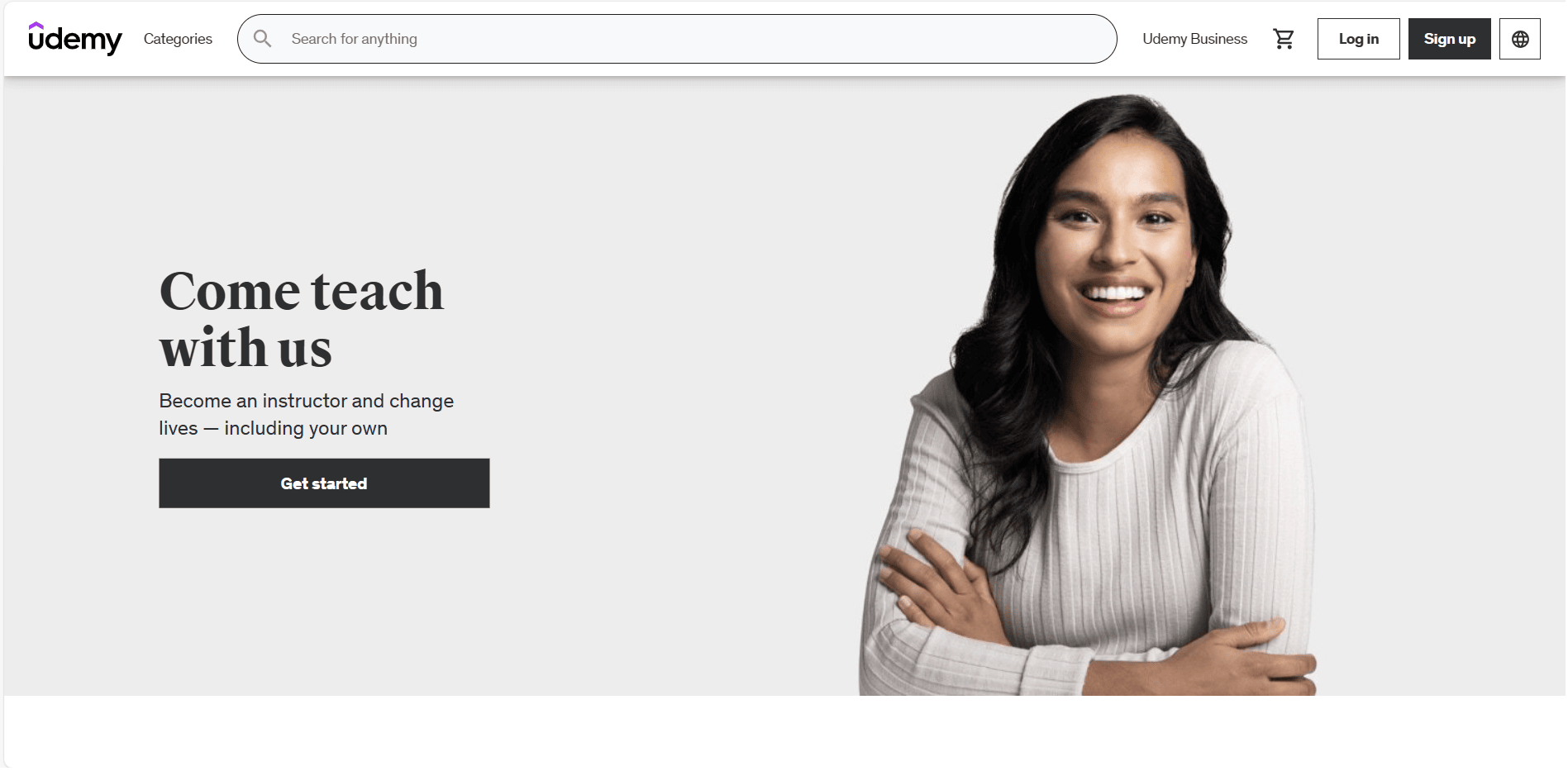Focus the Search for anything field
The width and height of the screenshot is (1568, 771).
[x=677, y=39]
